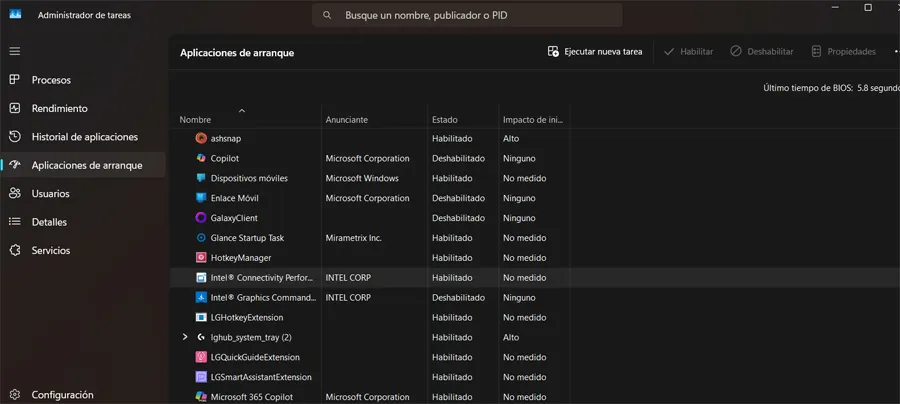Click the Rendimiento sidebar icon

coord(14,108)
